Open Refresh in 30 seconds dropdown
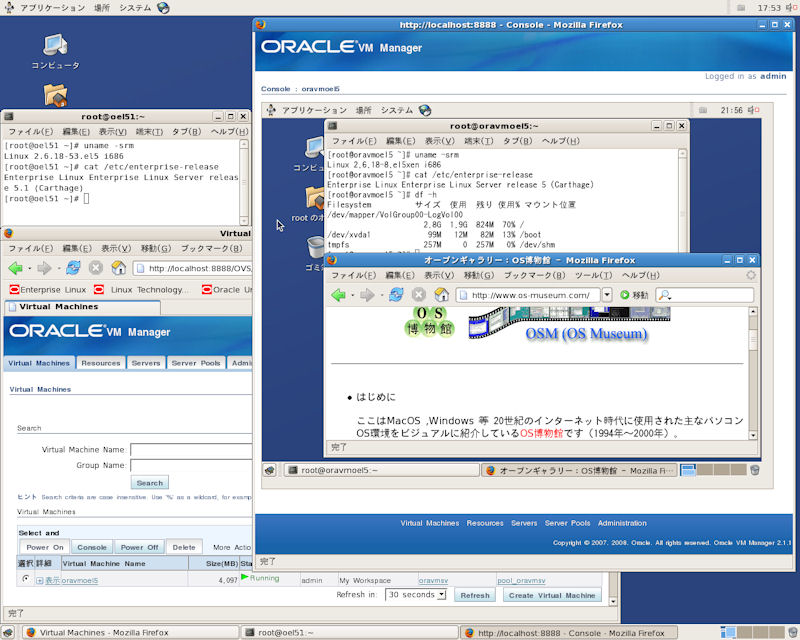800x640 pixels. pyautogui.click(x=417, y=595)
